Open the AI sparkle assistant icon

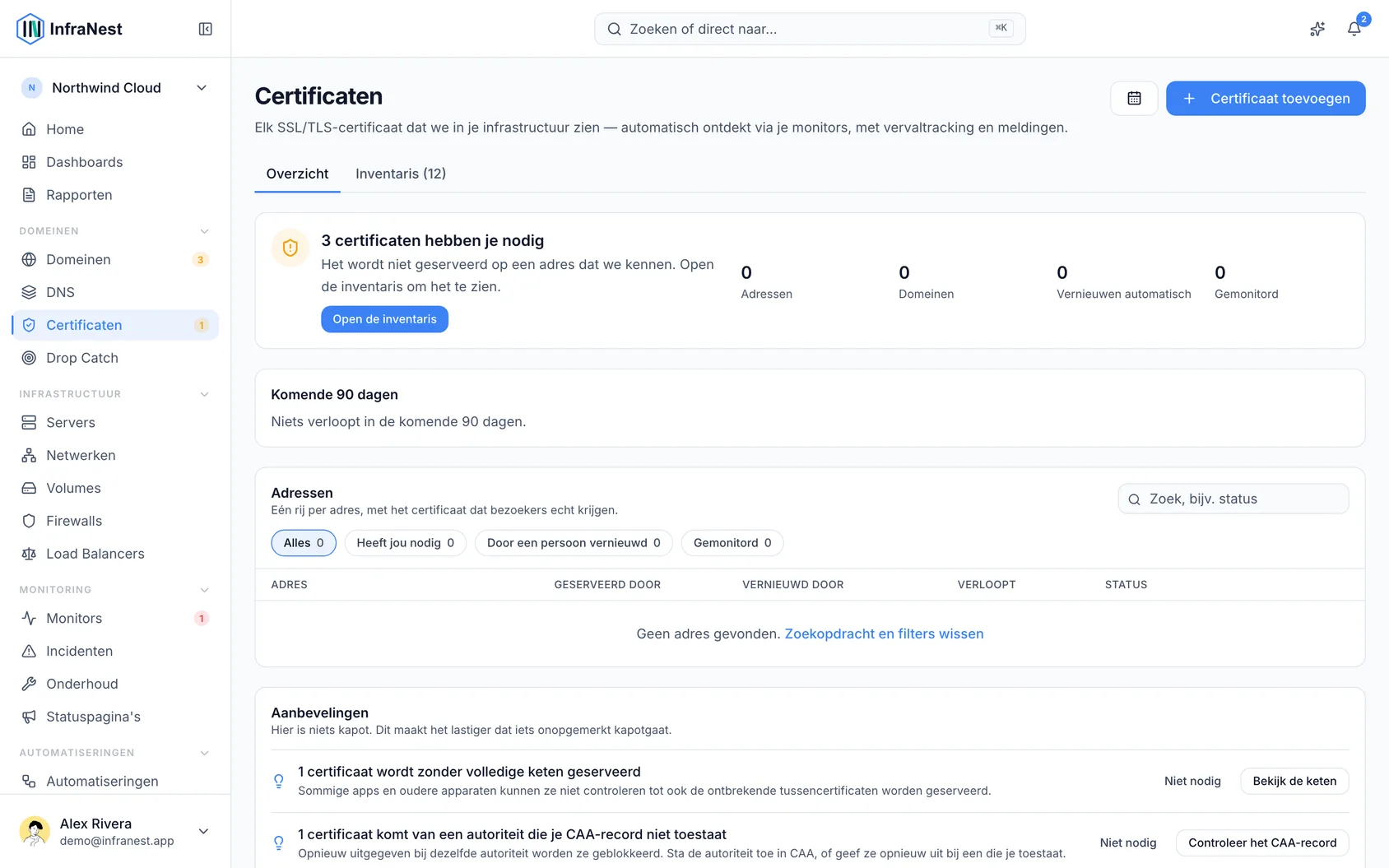(1317, 29)
